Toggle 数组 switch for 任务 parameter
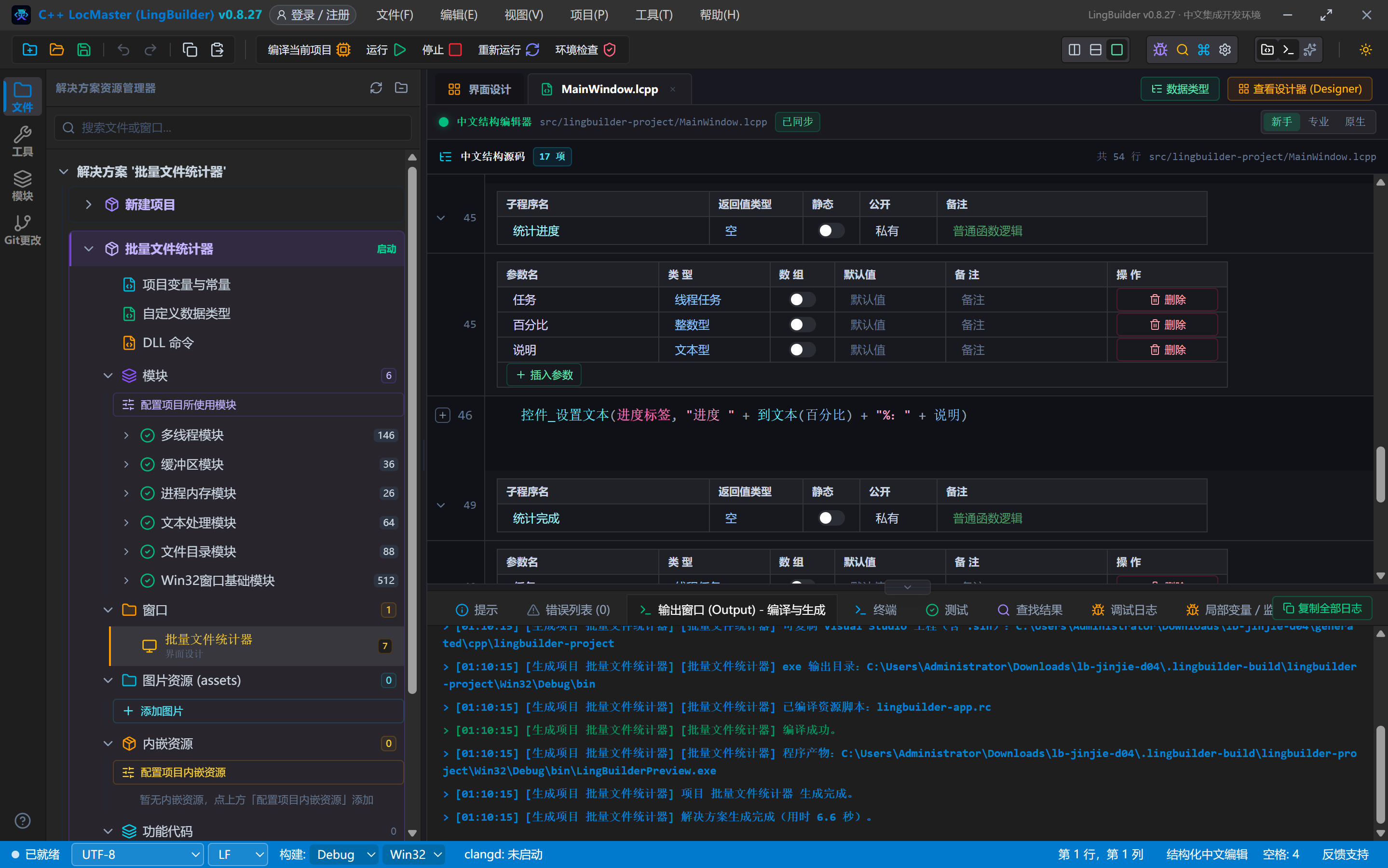The image size is (1388, 868). pos(802,299)
